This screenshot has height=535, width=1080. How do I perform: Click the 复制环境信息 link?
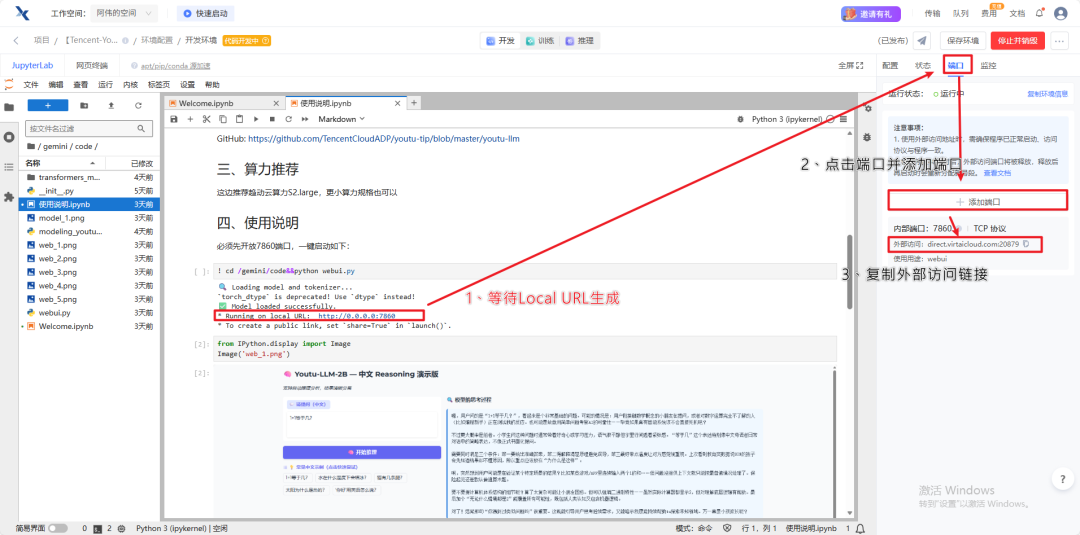point(1048,93)
